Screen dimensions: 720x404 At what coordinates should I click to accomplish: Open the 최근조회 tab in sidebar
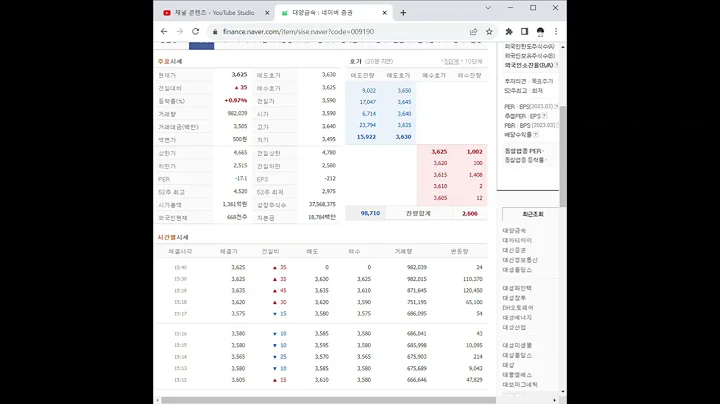tap(533, 214)
